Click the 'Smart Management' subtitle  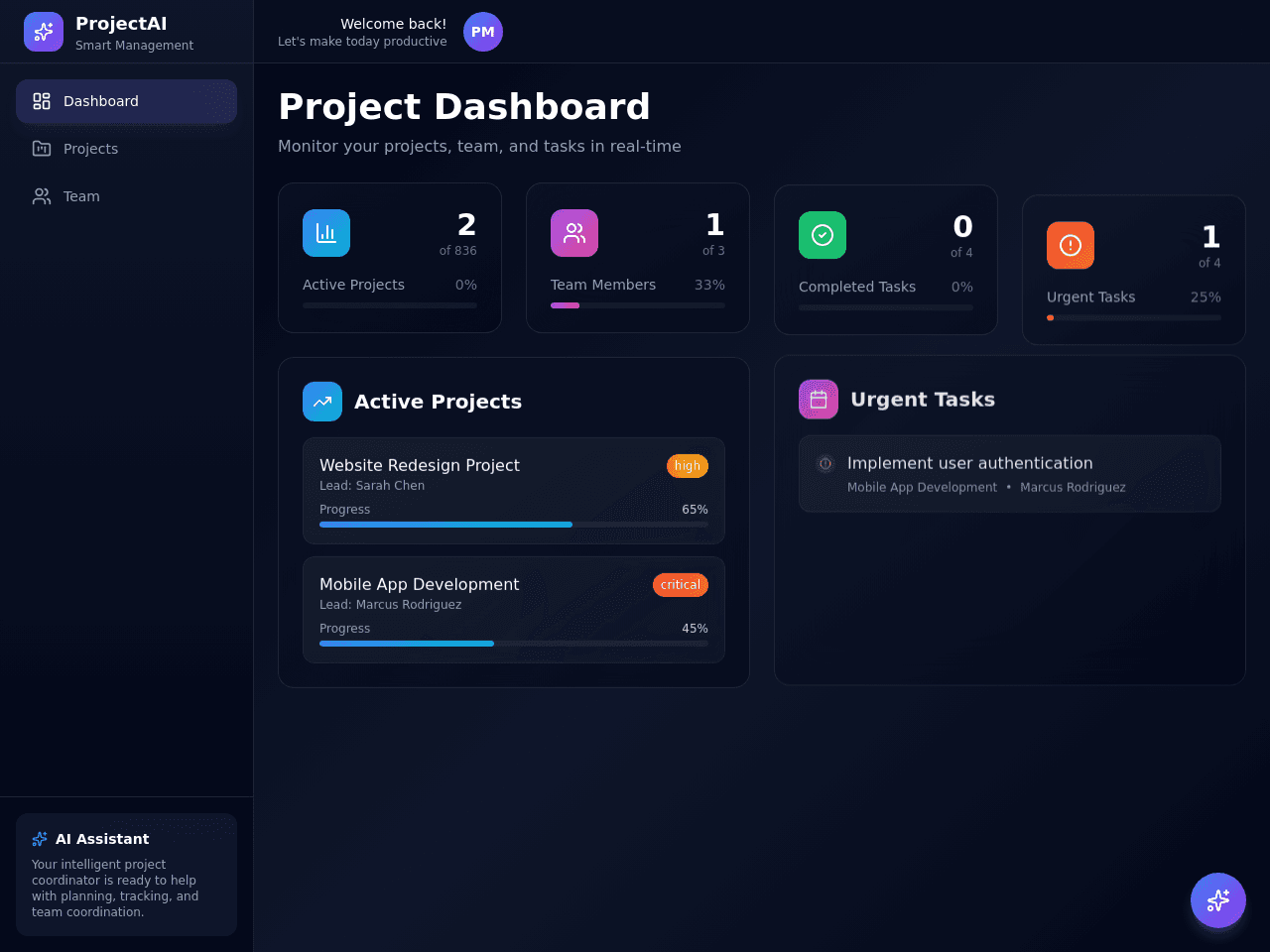click(x=135, y=46)
